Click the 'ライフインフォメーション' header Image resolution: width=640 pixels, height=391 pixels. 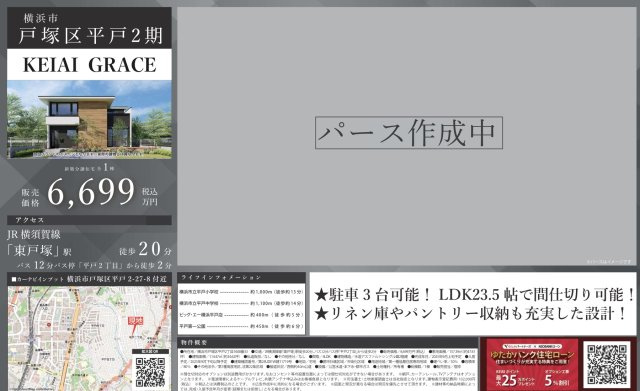tap(242, 277)
